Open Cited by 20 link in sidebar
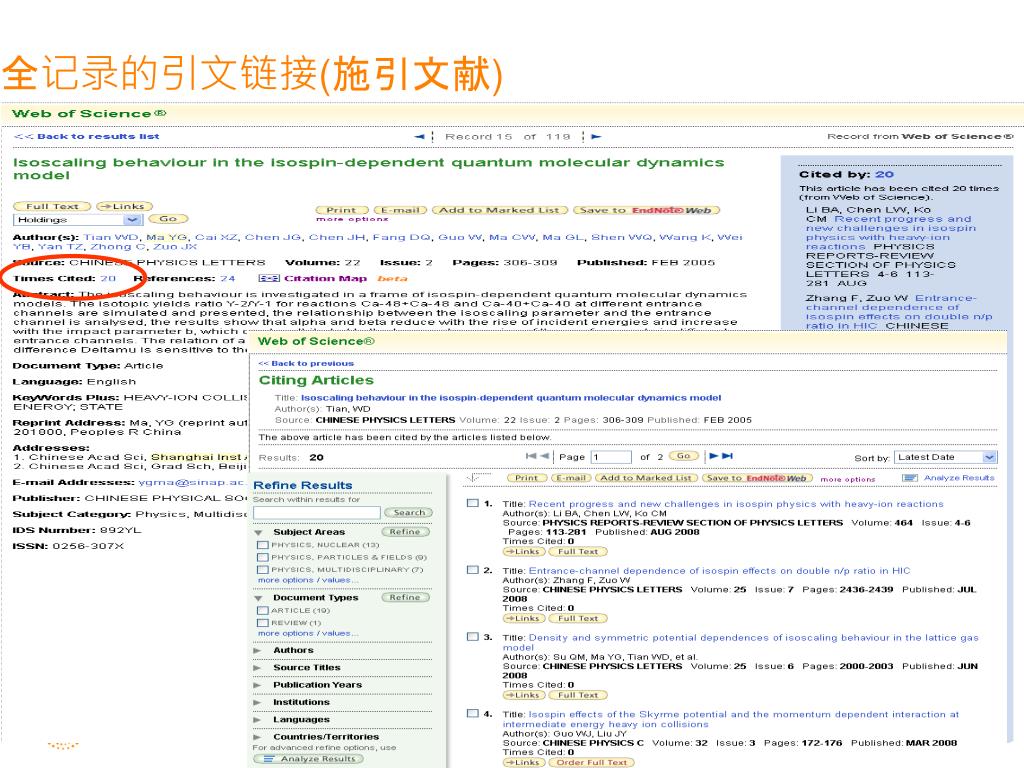1024x768 pixels. [884, 174]
